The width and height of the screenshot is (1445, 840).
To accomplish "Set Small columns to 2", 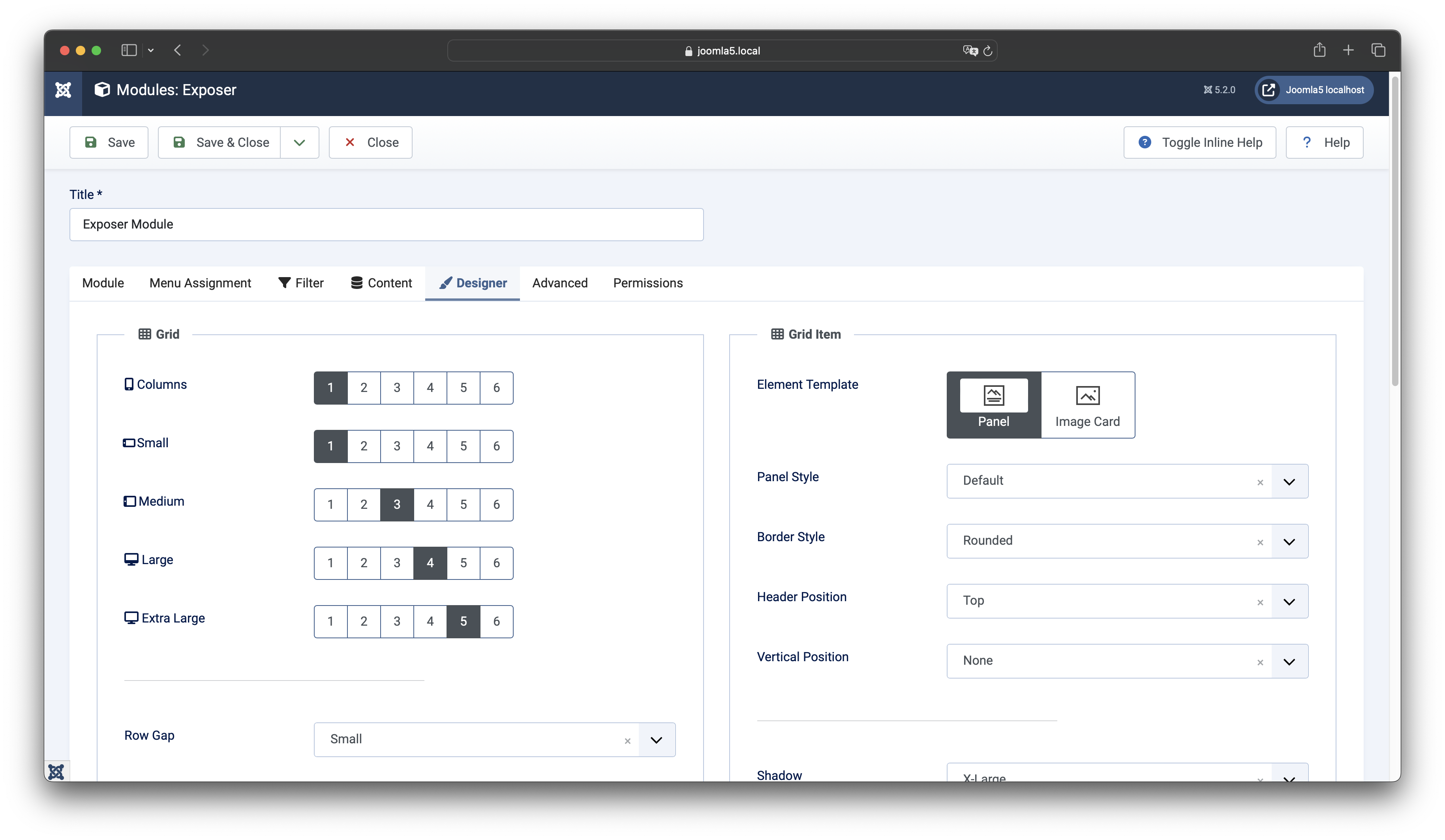I will click(x=364, y=446).
